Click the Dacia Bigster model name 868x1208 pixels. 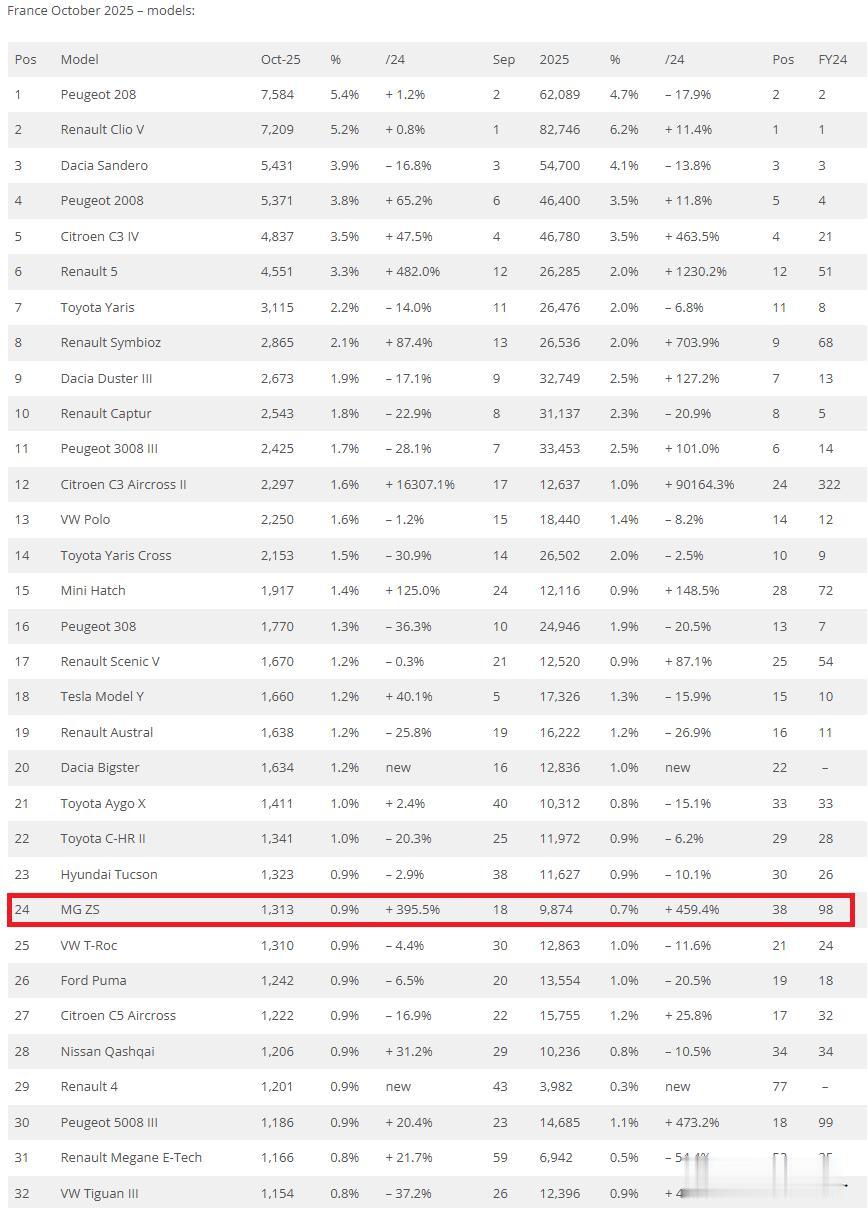[x=100, y=768]
